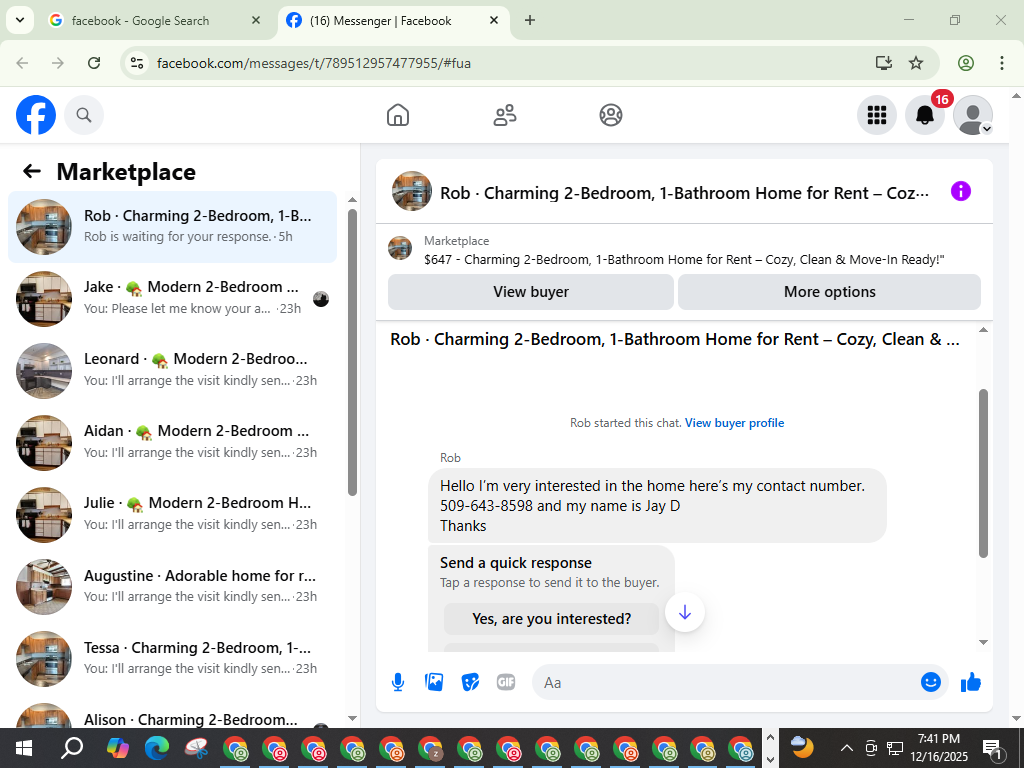Click Rob's listing thumbnail in chat header
Screen dimensions: 1024x768
[411, 191]
